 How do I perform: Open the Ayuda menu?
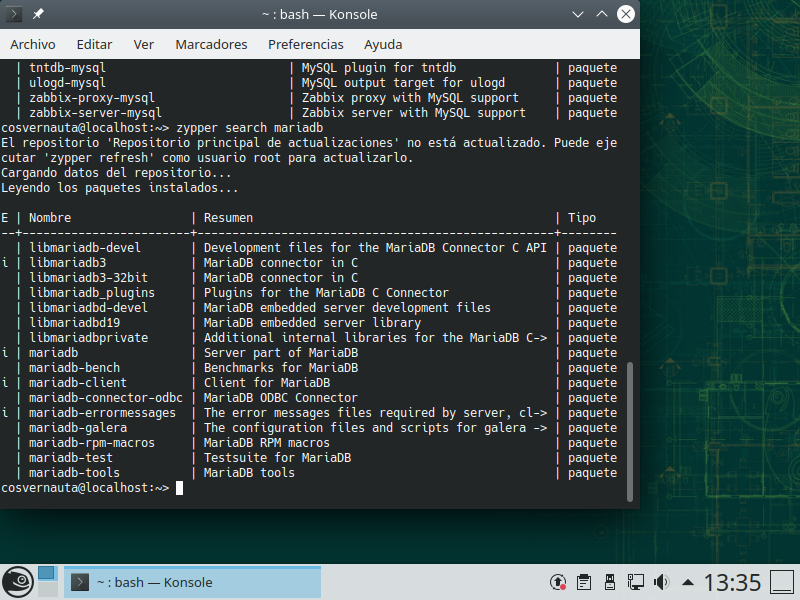pyautogui.click(x=383, y=44)
